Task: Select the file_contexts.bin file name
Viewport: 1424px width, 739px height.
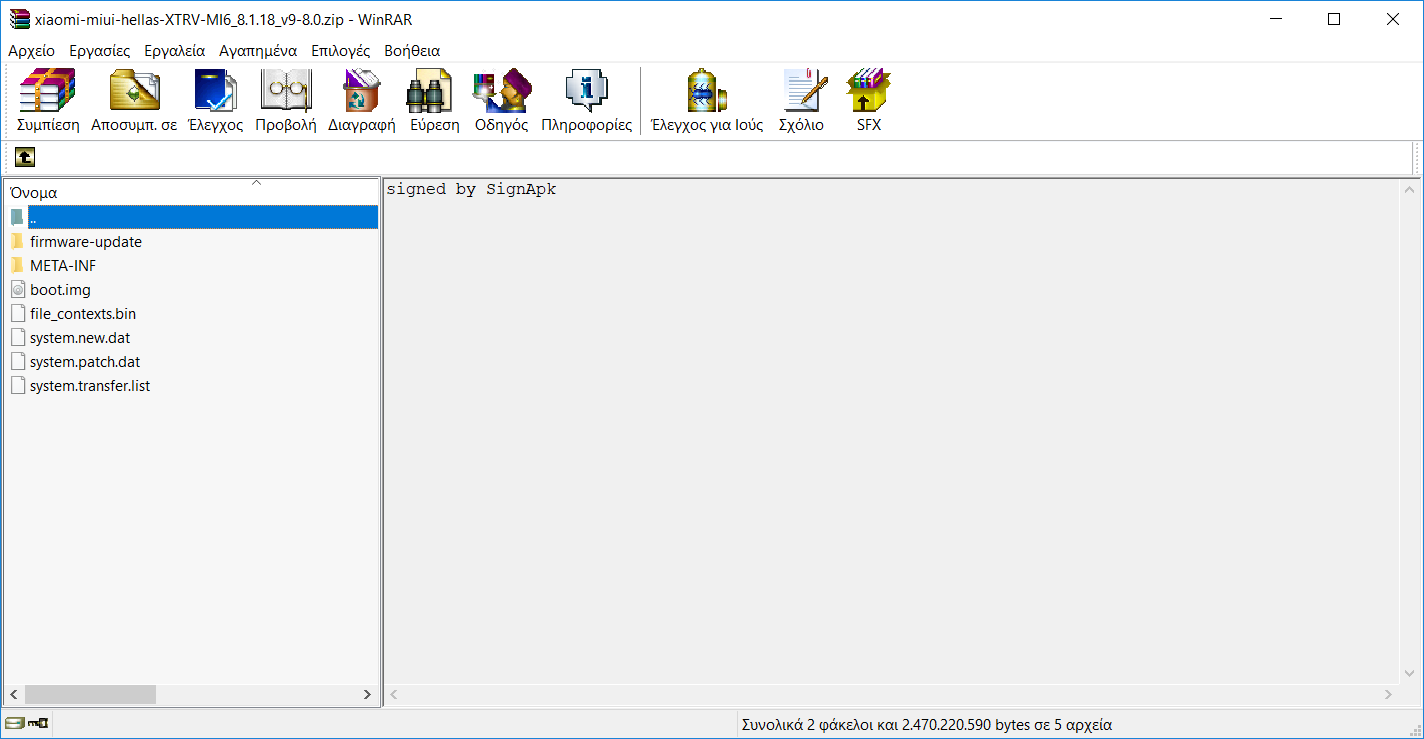Action: click(83, 314)
